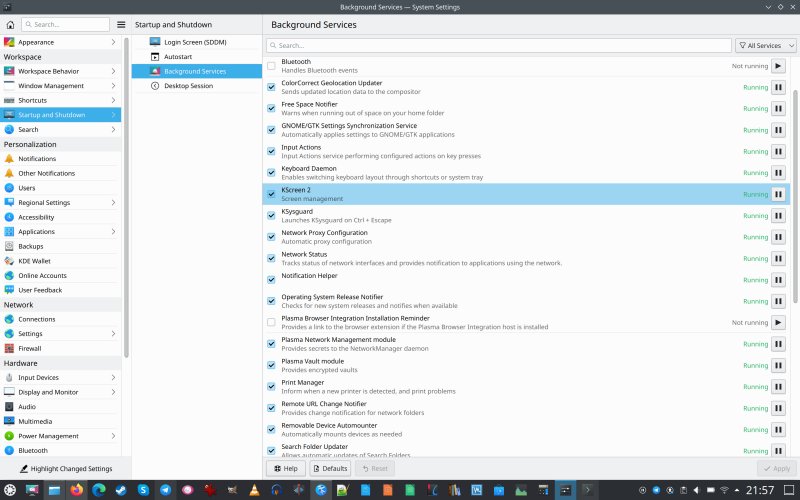This screenshot has width=800, height=500.
Task: Click the sidebar settings search field
Action: 65,24
